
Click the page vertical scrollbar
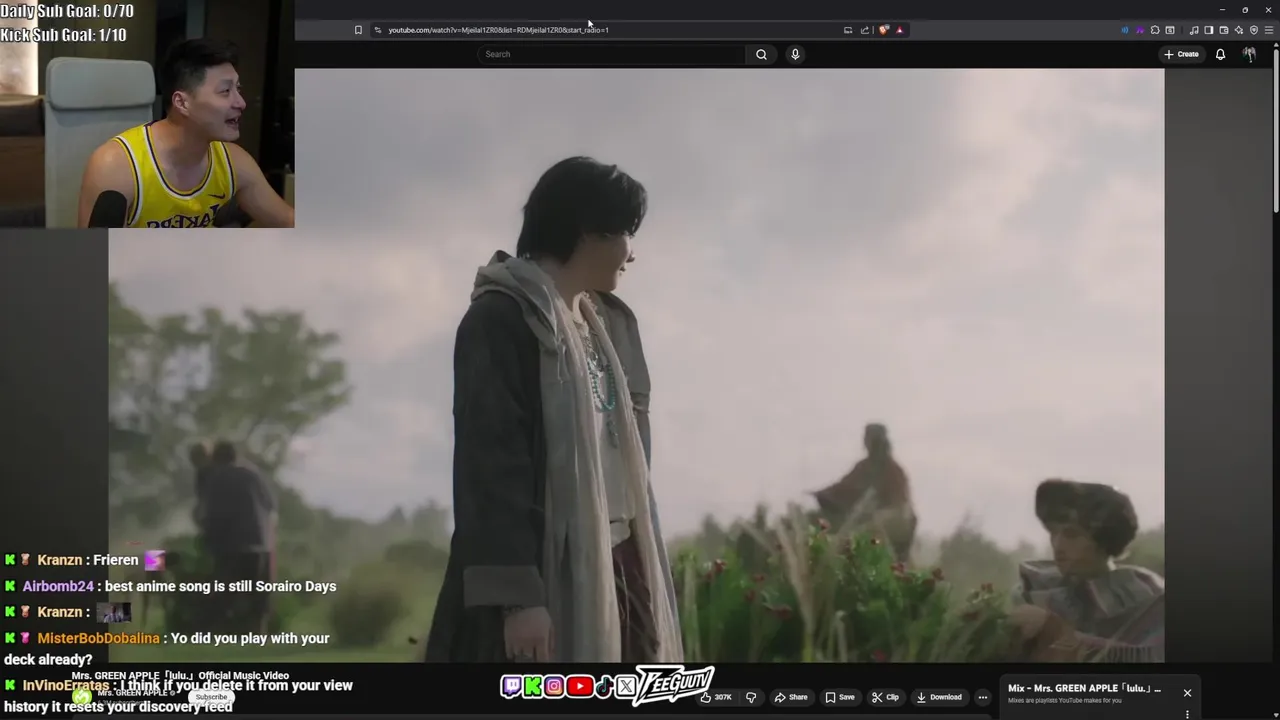1275,130
